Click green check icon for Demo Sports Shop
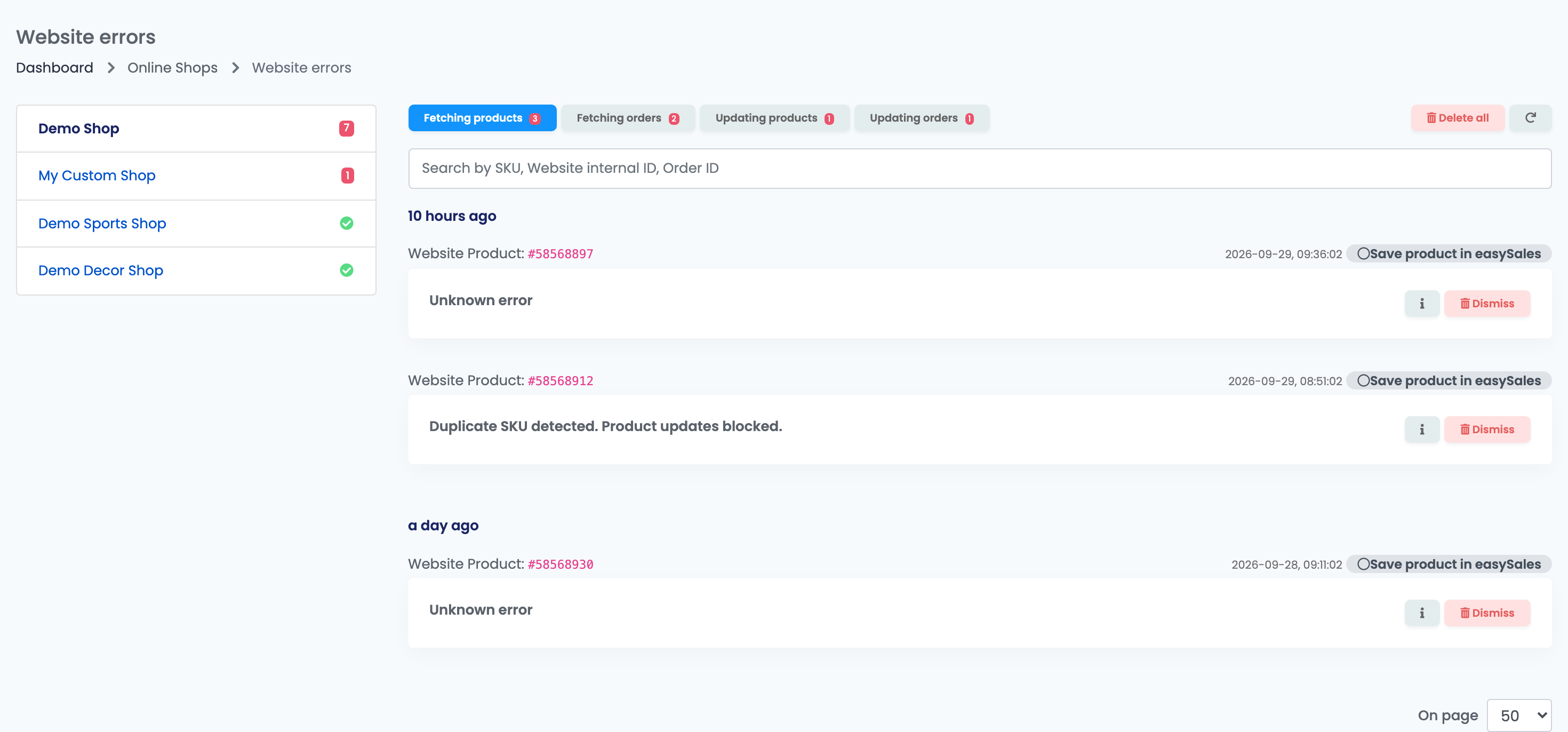Viewport: 1568px width, 732px height. [x=346, y=224]
